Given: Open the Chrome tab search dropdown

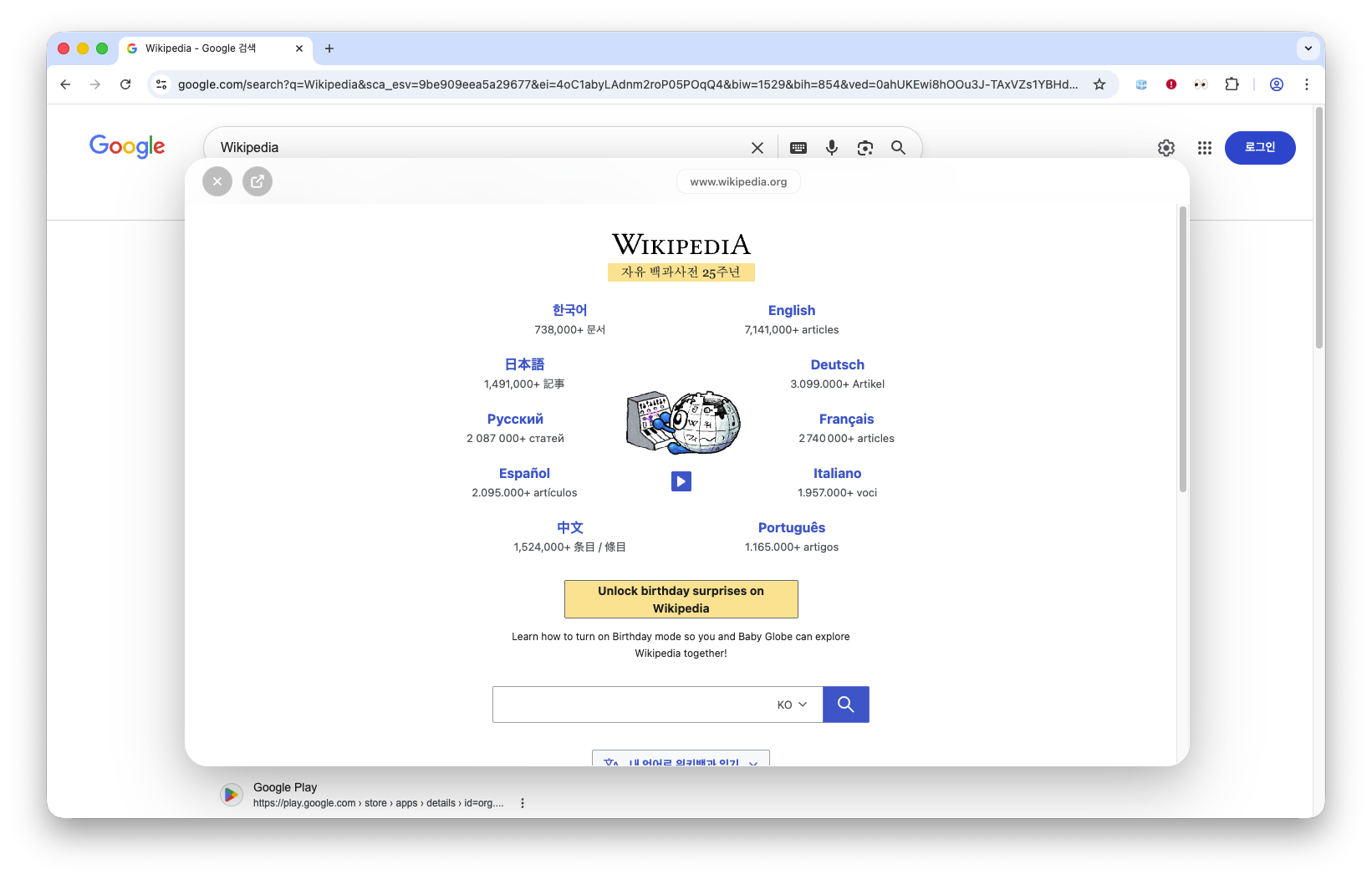Looking at the screenshot, I should click(x=1308, y=48).
